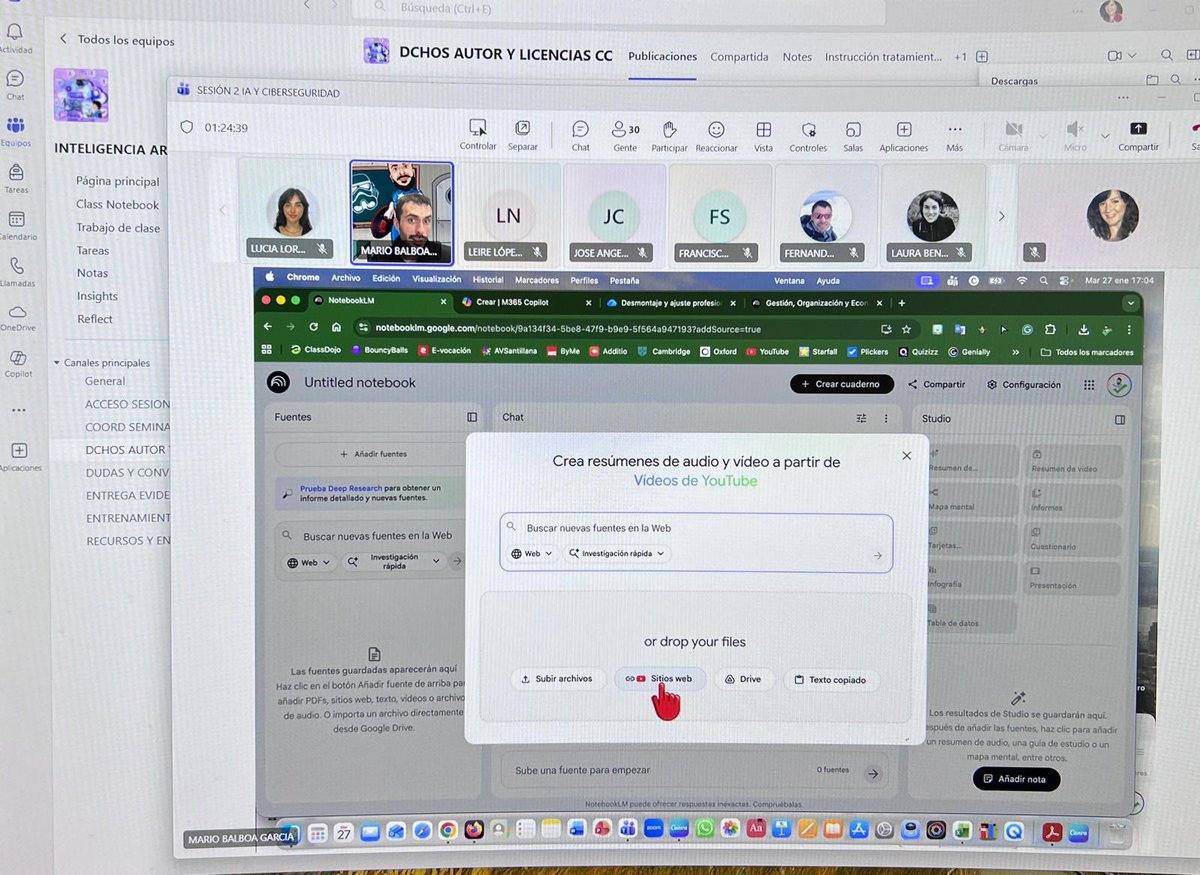Open OneDrive in the Teams sidebar
The image size is (1200, 875).
pos(17,317)
